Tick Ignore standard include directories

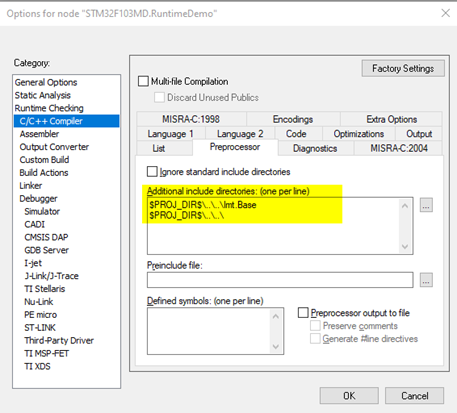point(152,172)
